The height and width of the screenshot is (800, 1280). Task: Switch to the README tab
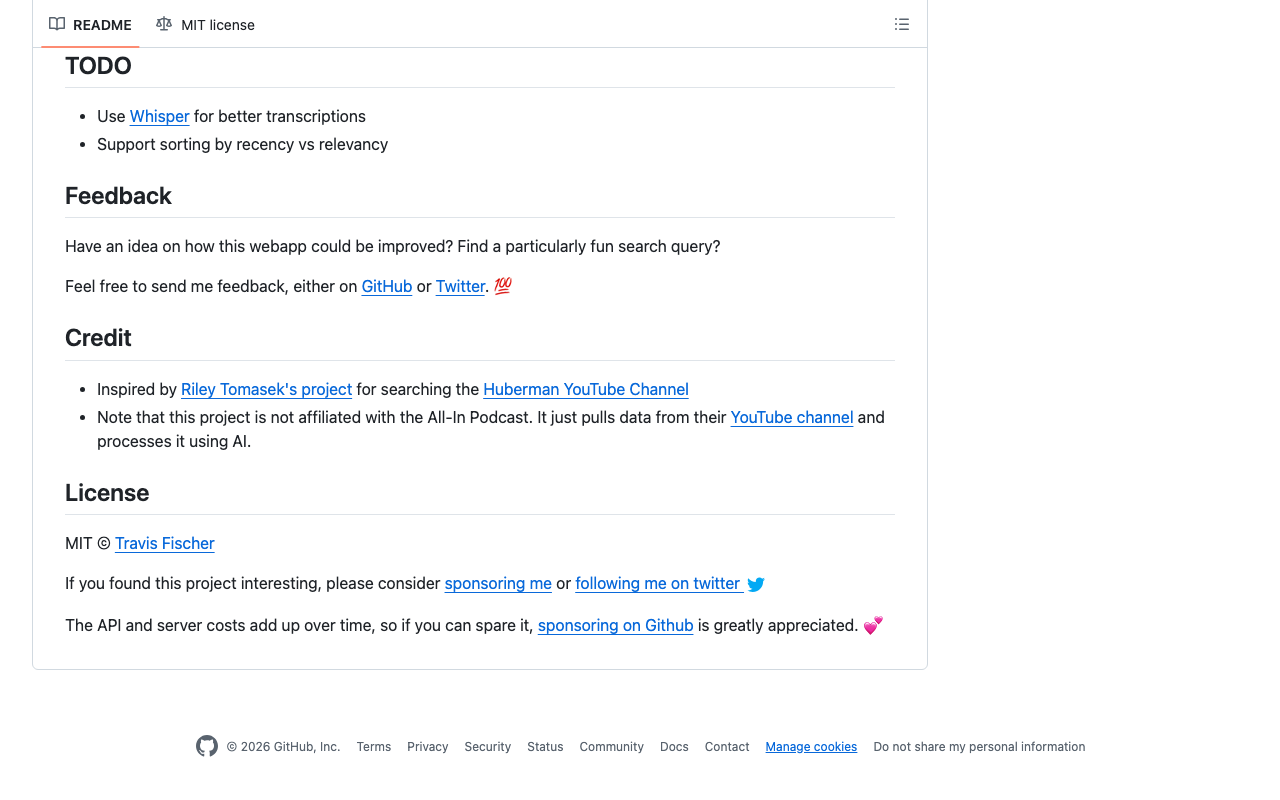[x=90, y=25]
